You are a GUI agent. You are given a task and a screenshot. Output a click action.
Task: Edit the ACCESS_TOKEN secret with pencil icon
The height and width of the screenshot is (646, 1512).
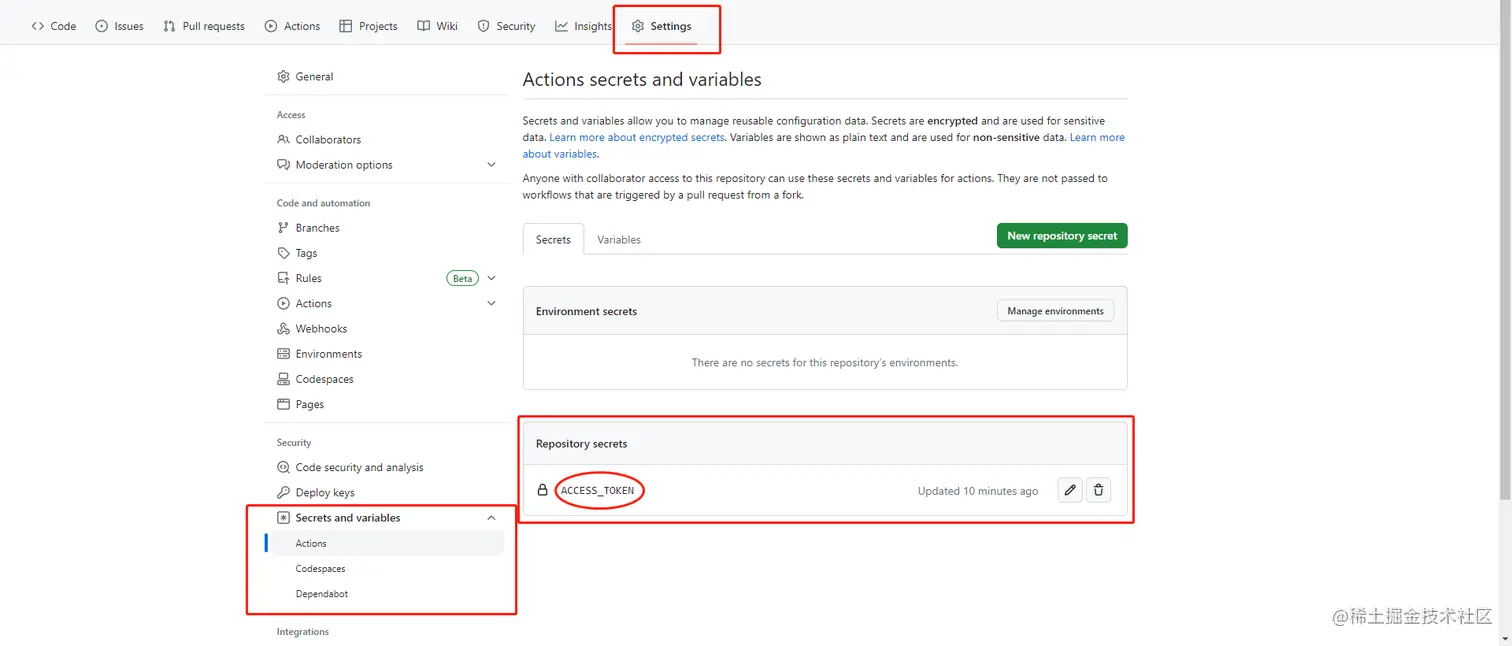[x=1070, y=490]
